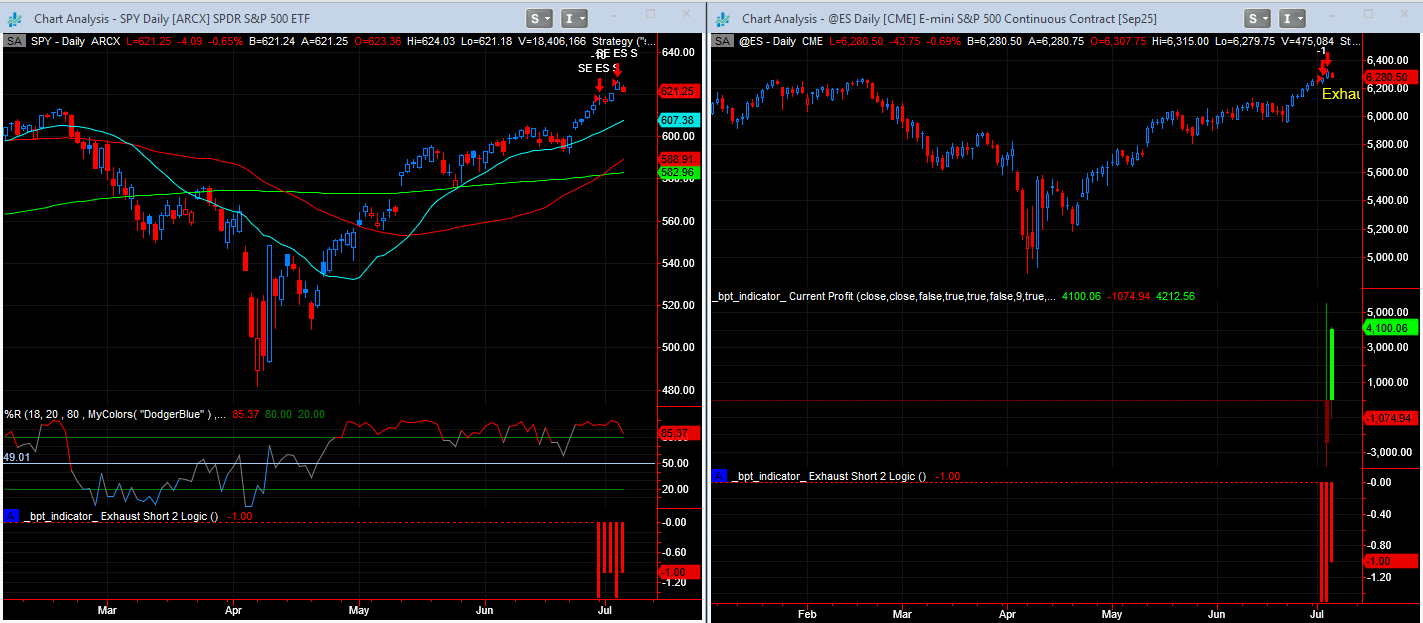The width and height of the screenshot is (1423, 623).
Task: Click the green 582.96 moving average tag
Action: [677, 172]
